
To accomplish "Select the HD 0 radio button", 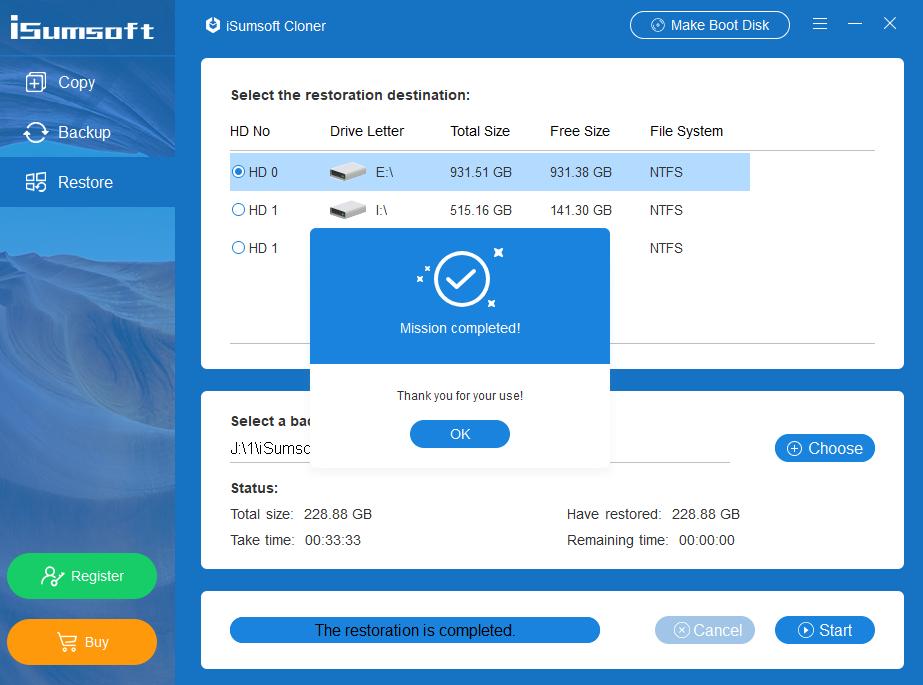I will [x=238, y=172].
